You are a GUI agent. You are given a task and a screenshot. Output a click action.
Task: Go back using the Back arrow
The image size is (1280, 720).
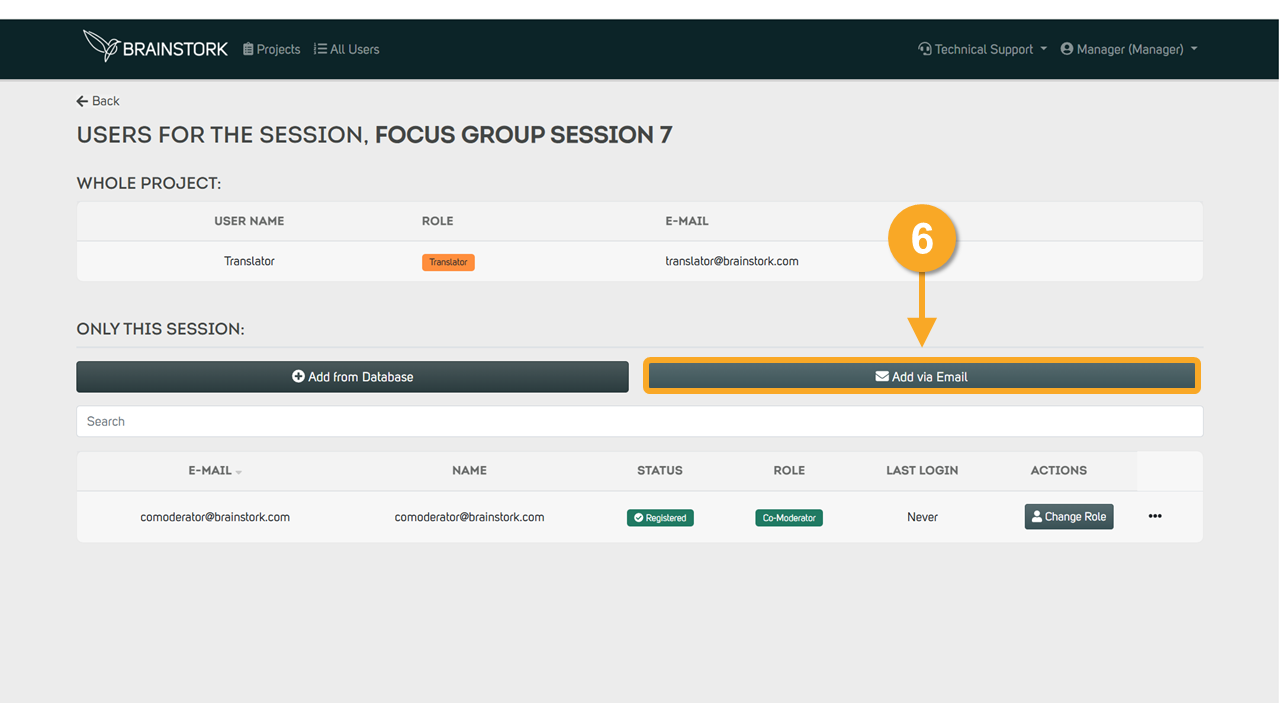coord(98,101)
